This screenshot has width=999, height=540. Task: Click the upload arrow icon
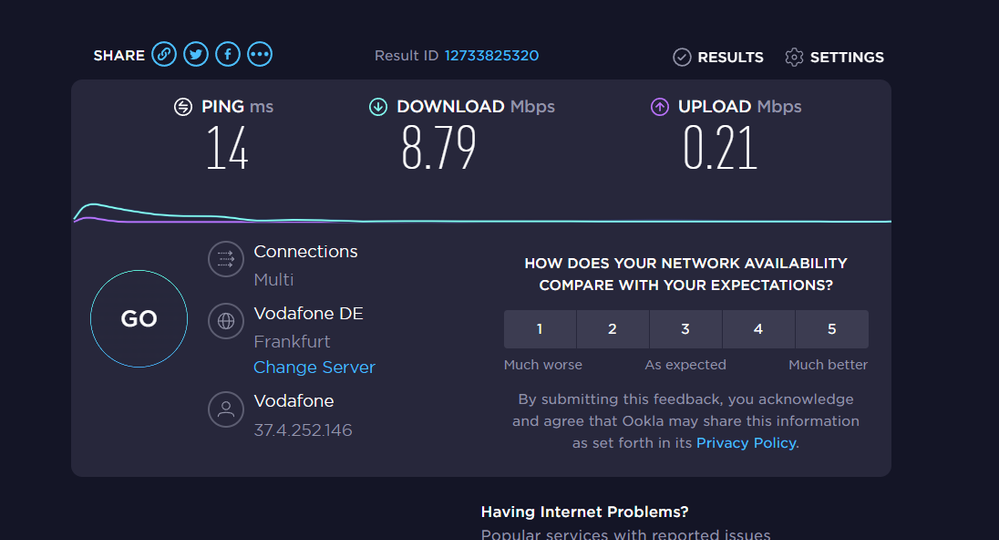tap(660, 107)
